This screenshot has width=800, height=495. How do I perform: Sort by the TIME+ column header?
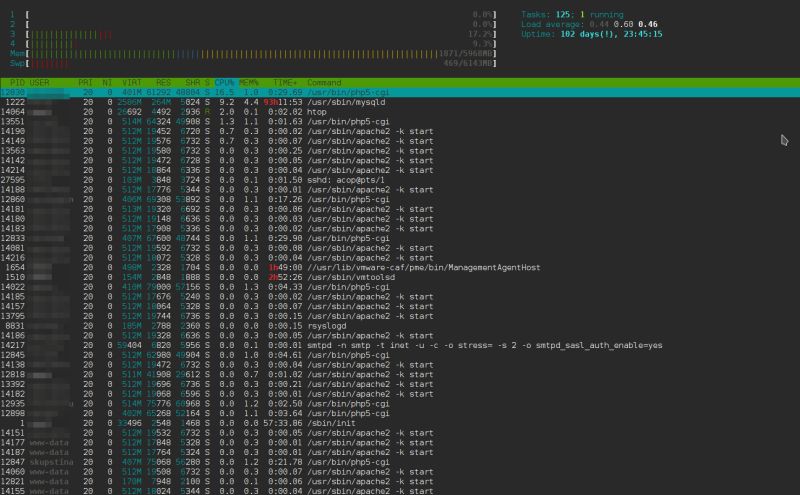(x=285, y=83)
